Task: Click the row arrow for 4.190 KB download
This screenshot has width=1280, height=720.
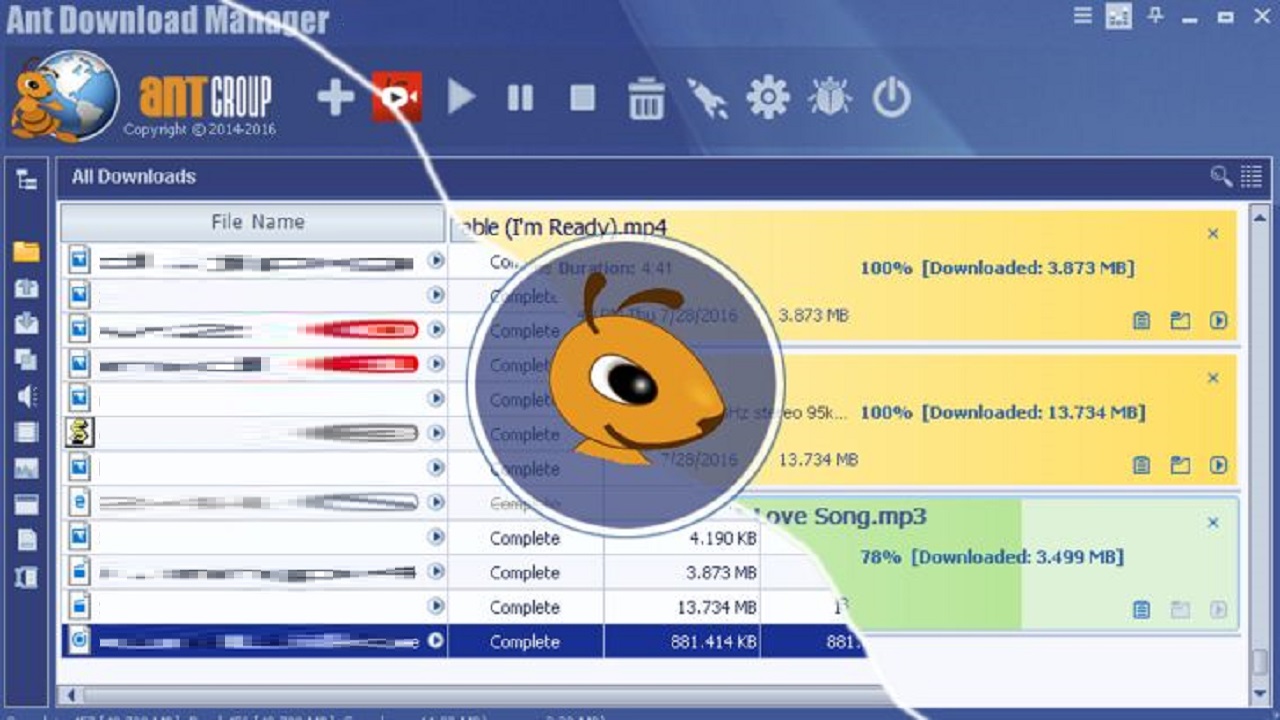Action: click(436, 537)
